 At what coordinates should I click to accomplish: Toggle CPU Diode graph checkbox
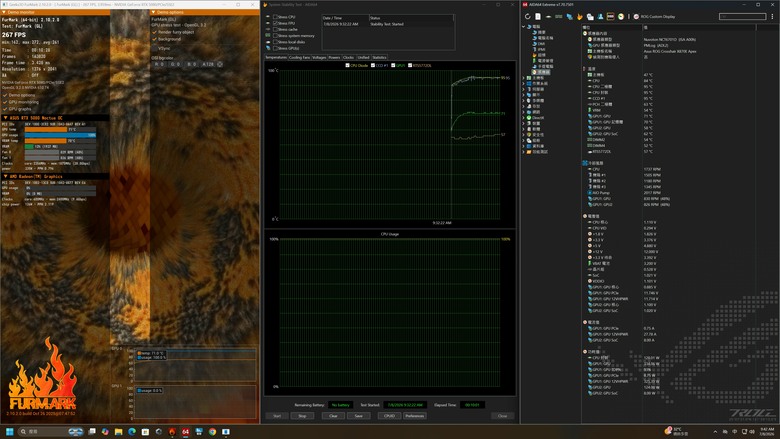click(347, 65)
